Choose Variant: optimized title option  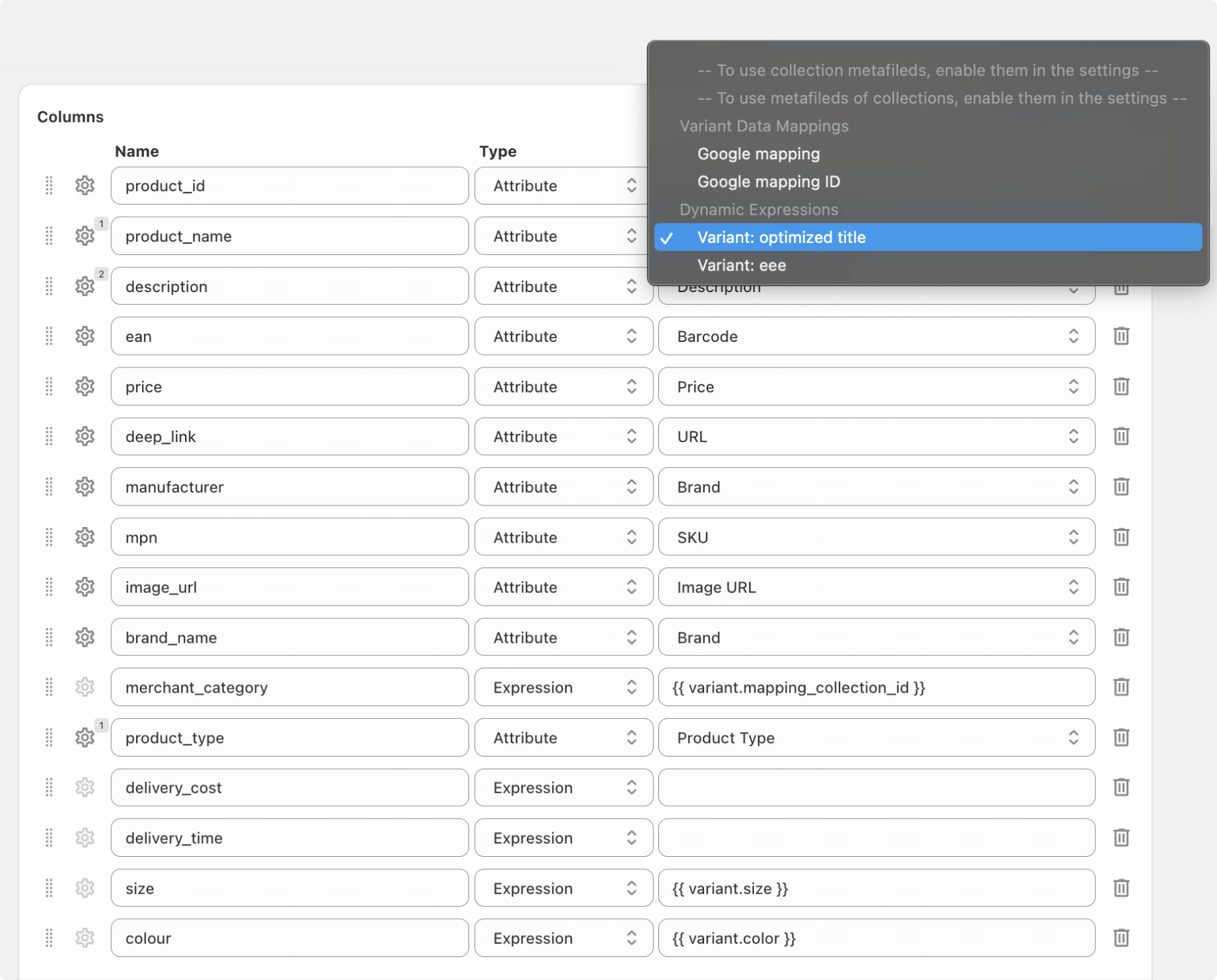tap(928, 238)
